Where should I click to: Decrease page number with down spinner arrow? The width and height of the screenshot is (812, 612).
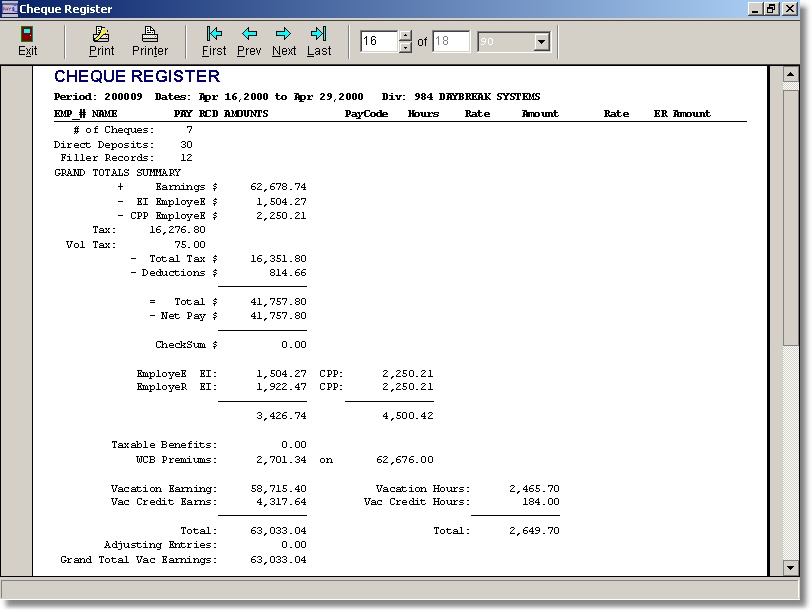[x=405, y=47]
